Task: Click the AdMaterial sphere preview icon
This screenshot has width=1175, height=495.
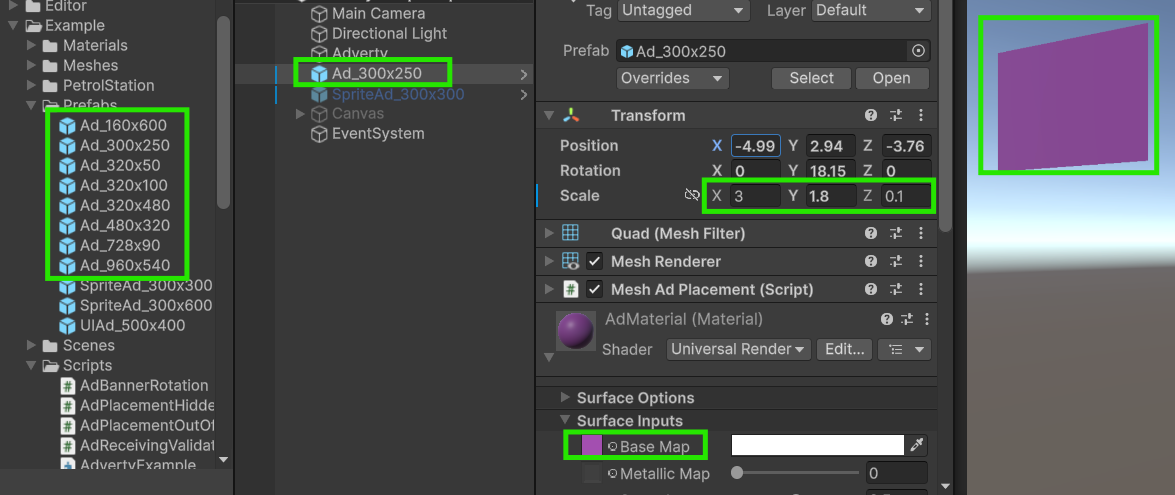Action: (x=575, y=332)
